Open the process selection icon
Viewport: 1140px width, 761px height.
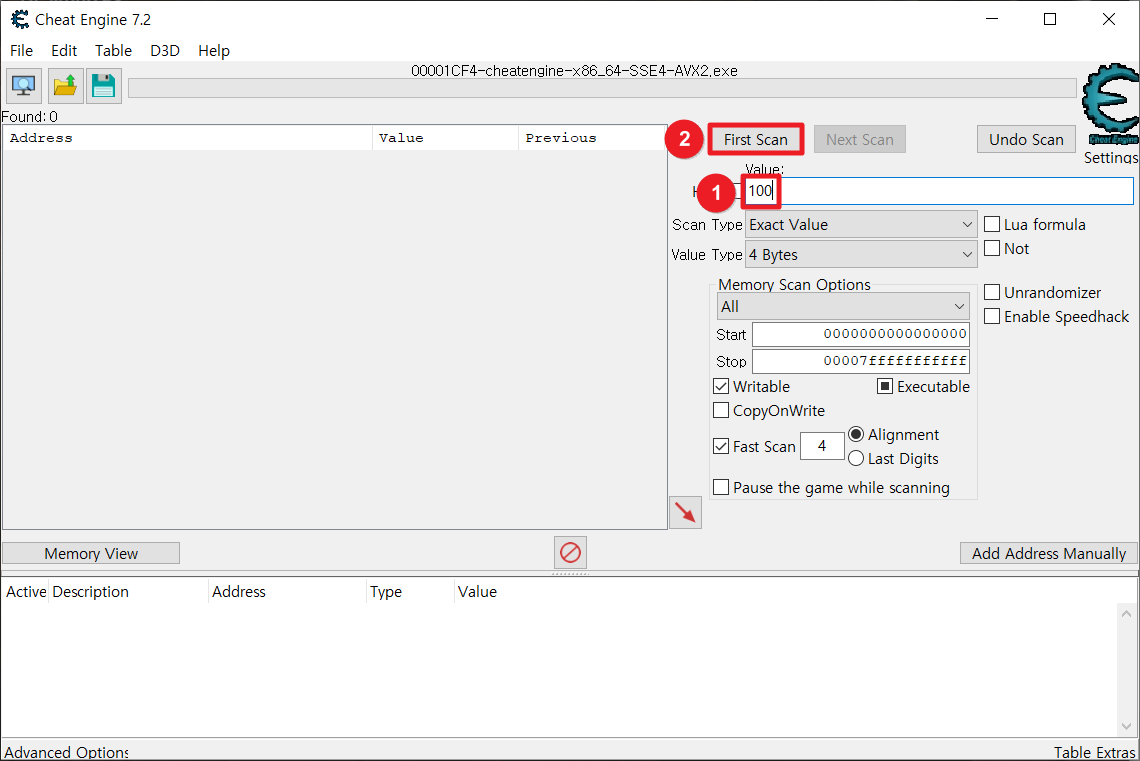24,86
